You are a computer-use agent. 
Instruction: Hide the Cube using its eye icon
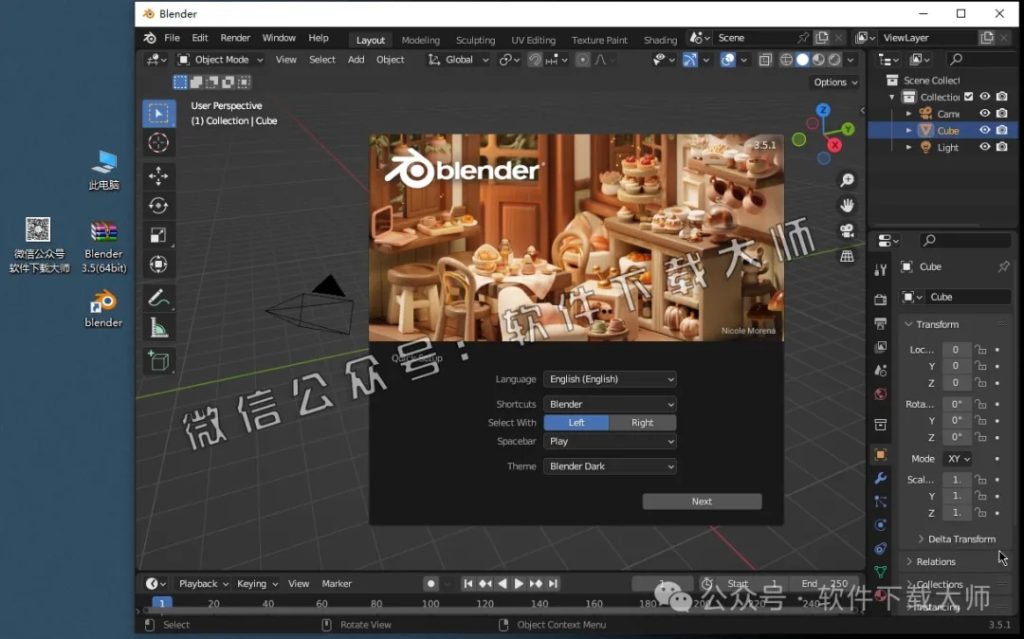pos(984,130)
